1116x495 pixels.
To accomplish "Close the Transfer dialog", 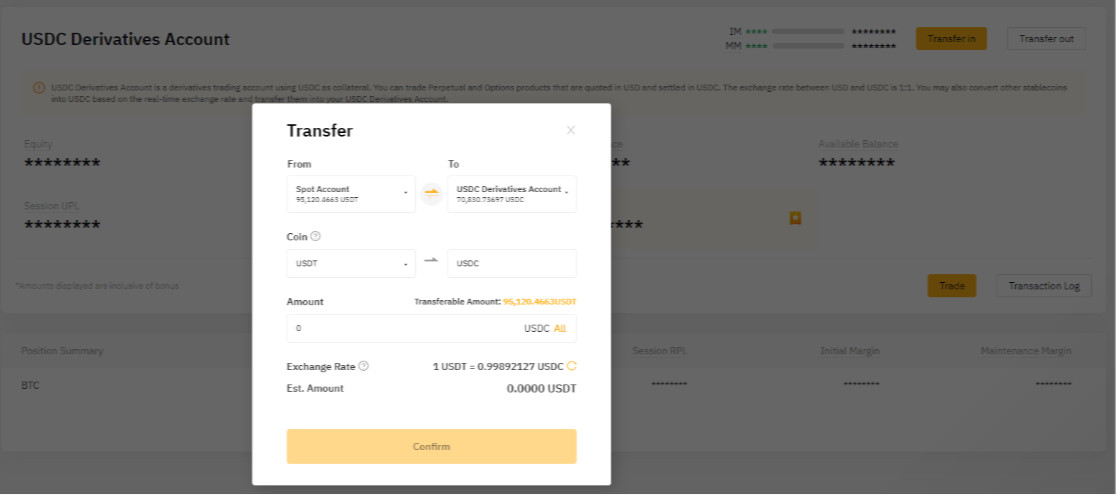I will [x=570, y=130].
